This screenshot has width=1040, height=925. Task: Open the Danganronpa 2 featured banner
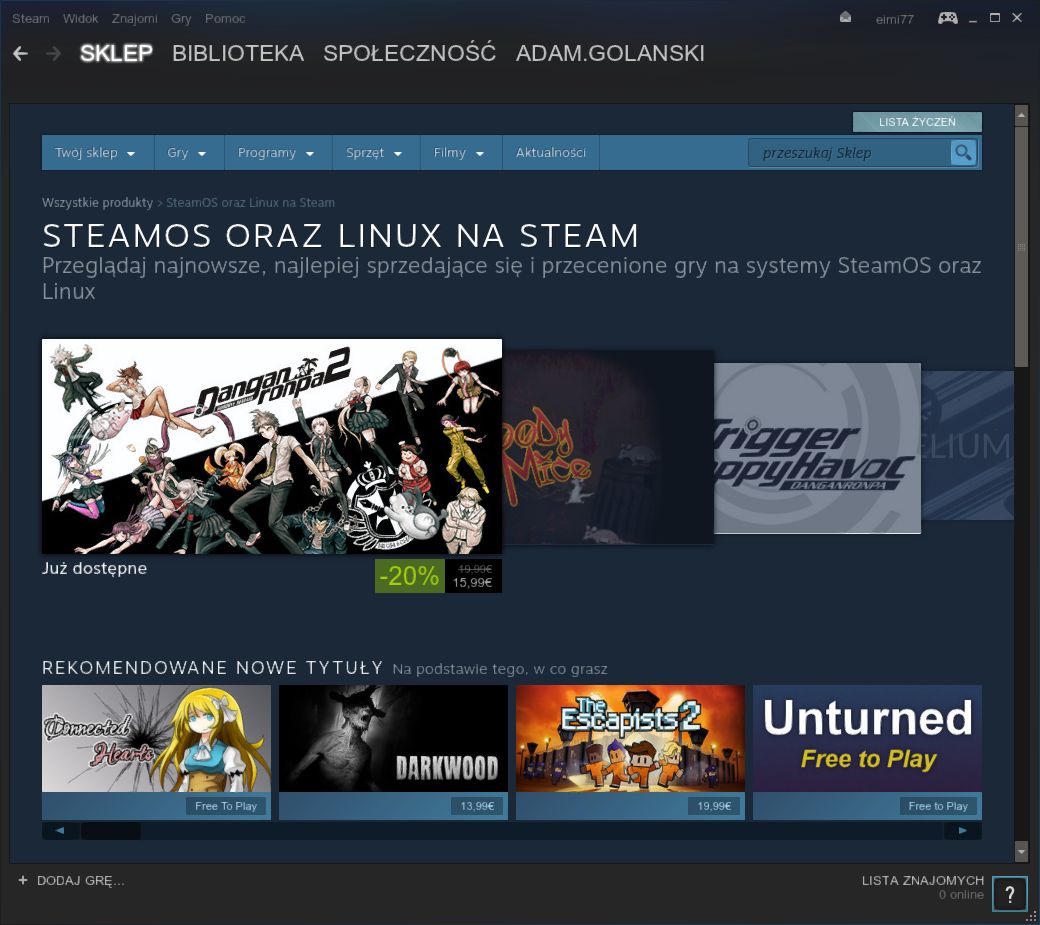[272, 446]
